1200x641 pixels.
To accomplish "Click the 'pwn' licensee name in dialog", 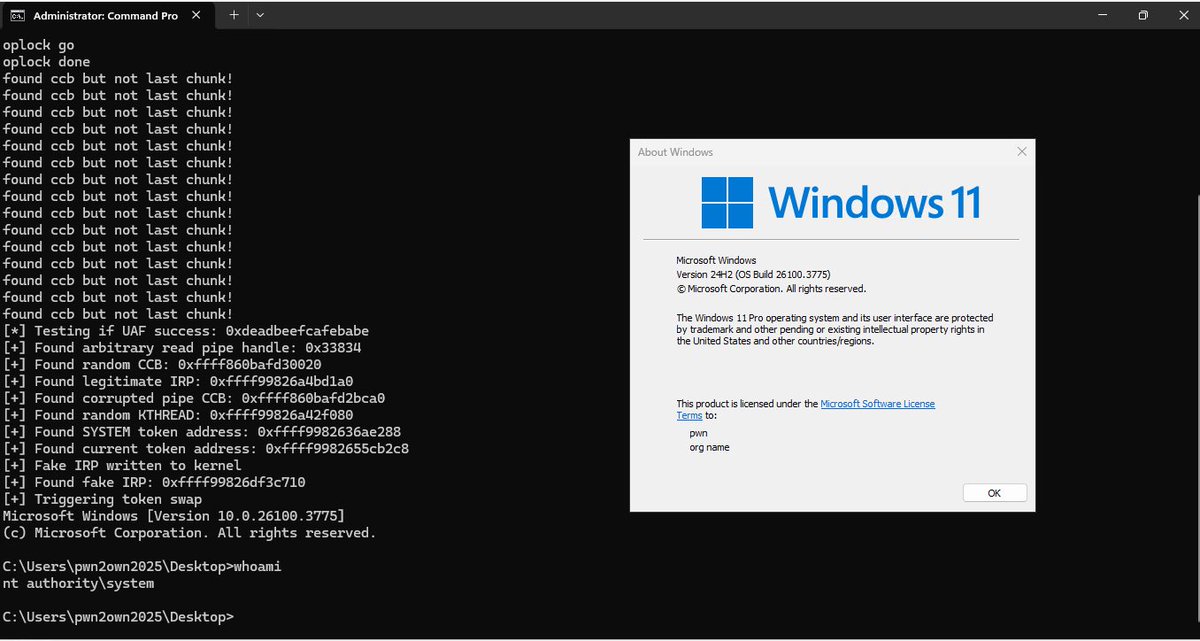I will [x=698, y=434].
